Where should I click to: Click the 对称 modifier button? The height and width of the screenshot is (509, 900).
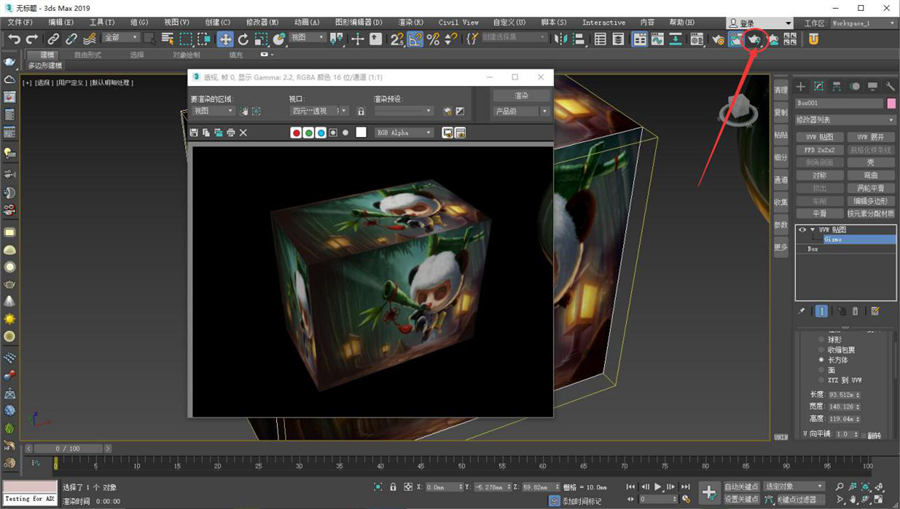[x=819, y=175]
